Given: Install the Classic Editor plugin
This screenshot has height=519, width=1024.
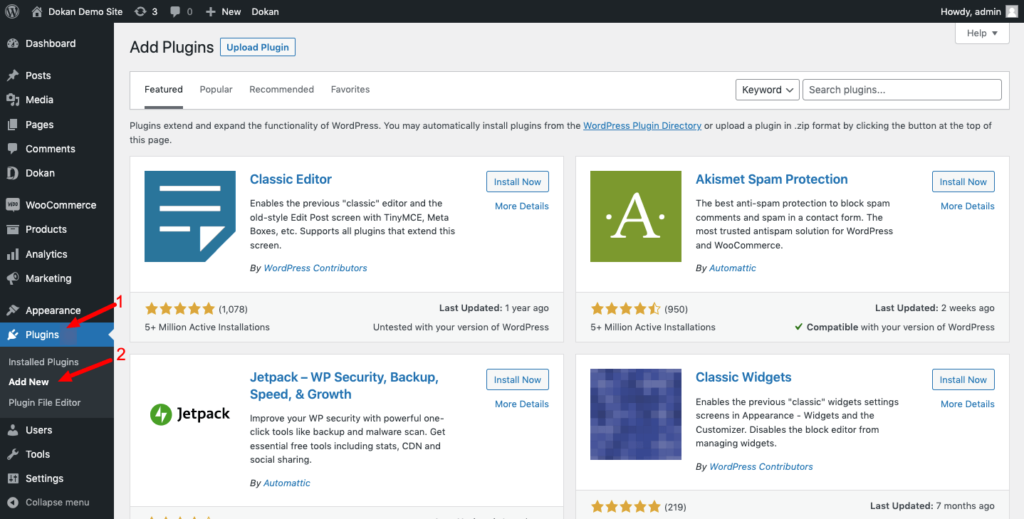Looking at the screenshot, I should (x=517, y=181).
